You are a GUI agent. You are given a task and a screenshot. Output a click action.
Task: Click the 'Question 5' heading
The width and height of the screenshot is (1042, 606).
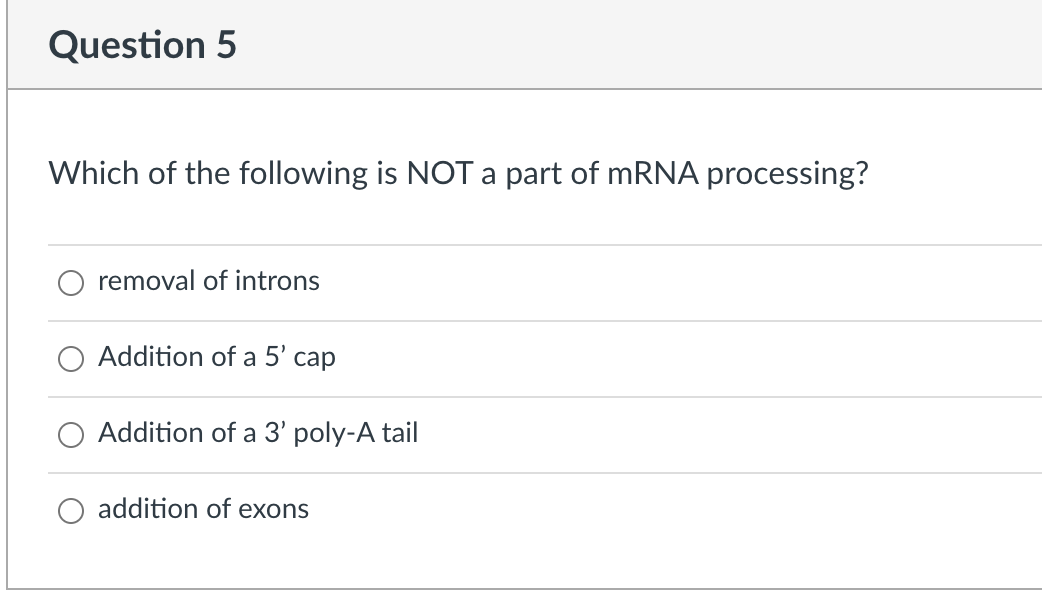pyautogui.click(x=142, y=45)
